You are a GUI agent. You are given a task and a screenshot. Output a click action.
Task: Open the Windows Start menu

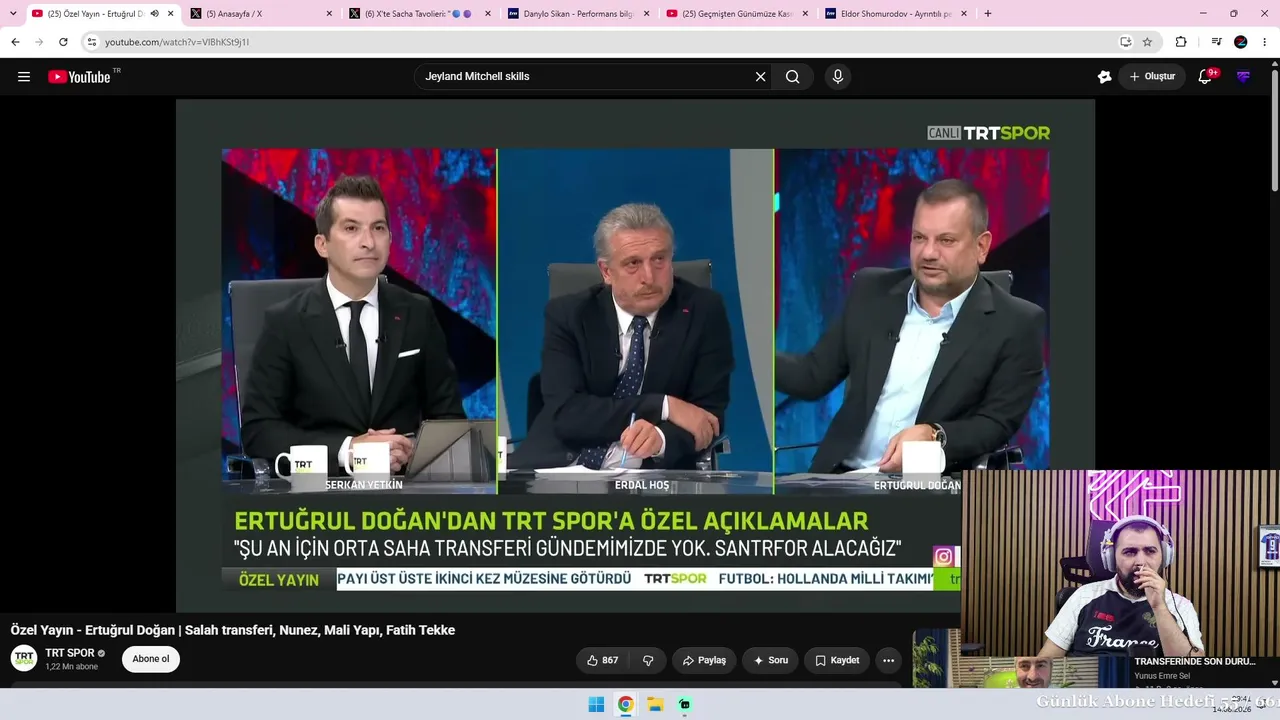(x=596, y=704)
